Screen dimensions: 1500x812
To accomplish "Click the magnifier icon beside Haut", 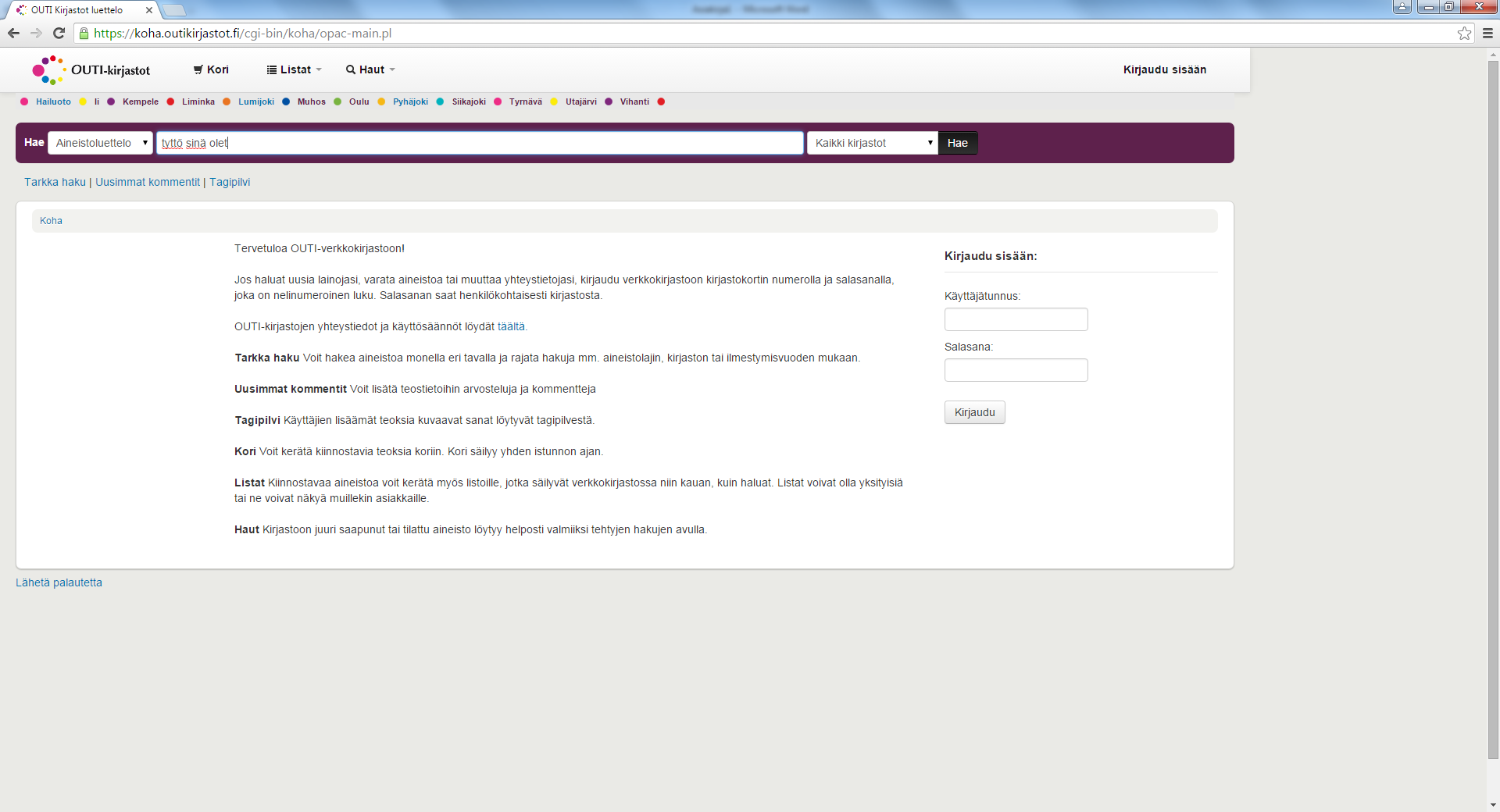I will pos(351,69).
